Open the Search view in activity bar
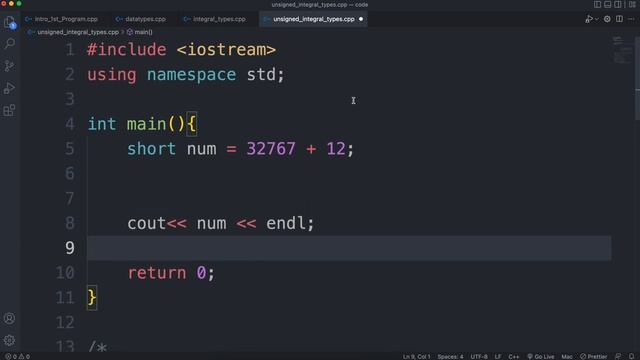 [x=9, y=43]
